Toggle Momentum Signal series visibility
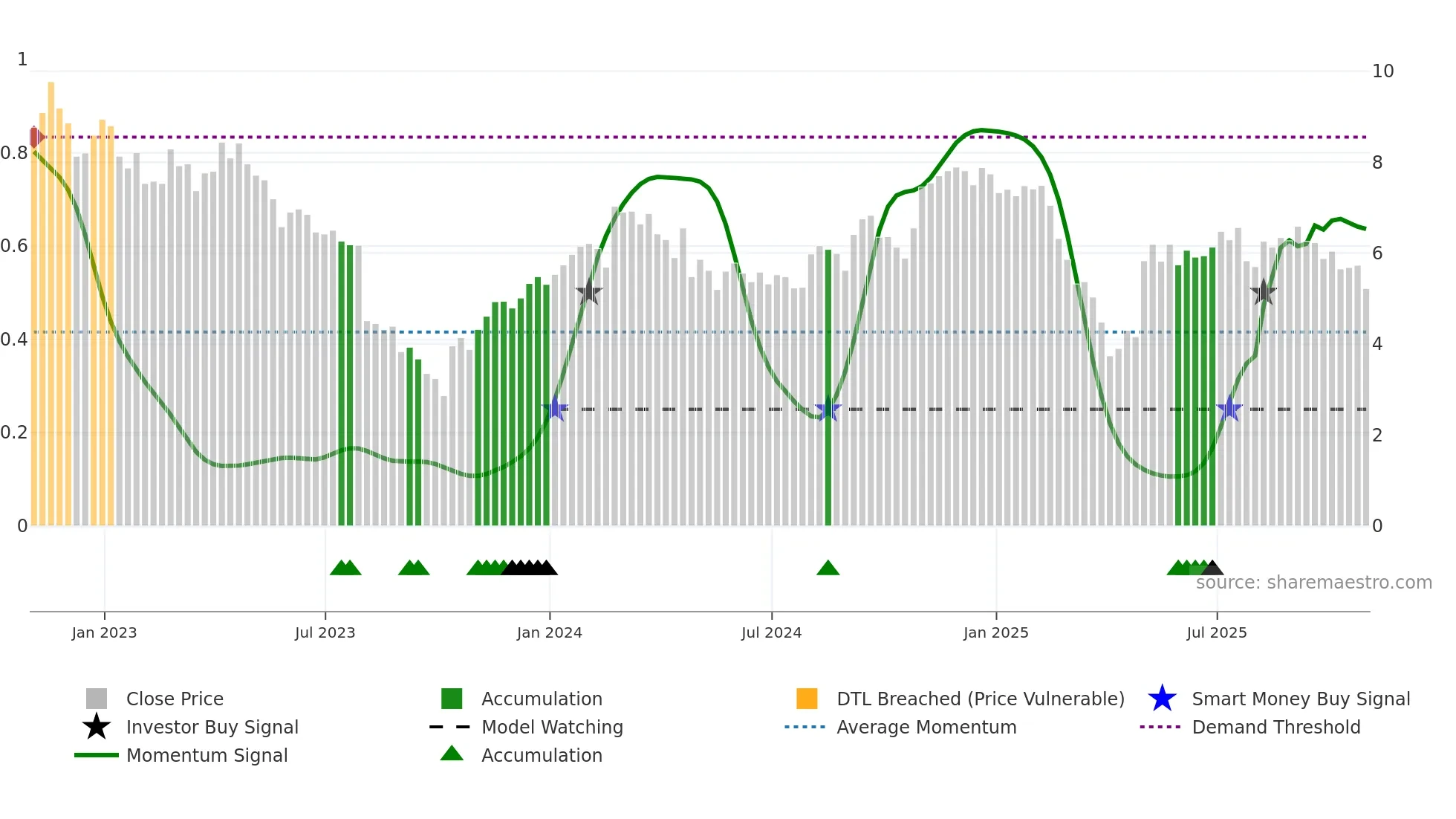The image size is (1456, 819). [x=207, y=755]
